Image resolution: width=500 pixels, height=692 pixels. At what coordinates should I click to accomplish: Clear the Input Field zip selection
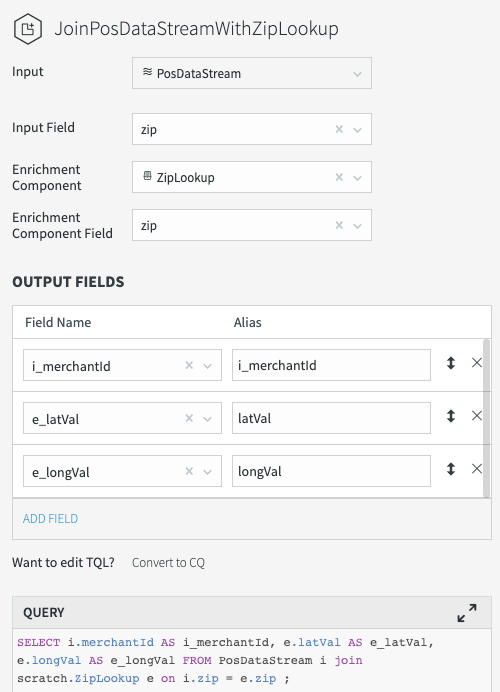click(339, 129)
